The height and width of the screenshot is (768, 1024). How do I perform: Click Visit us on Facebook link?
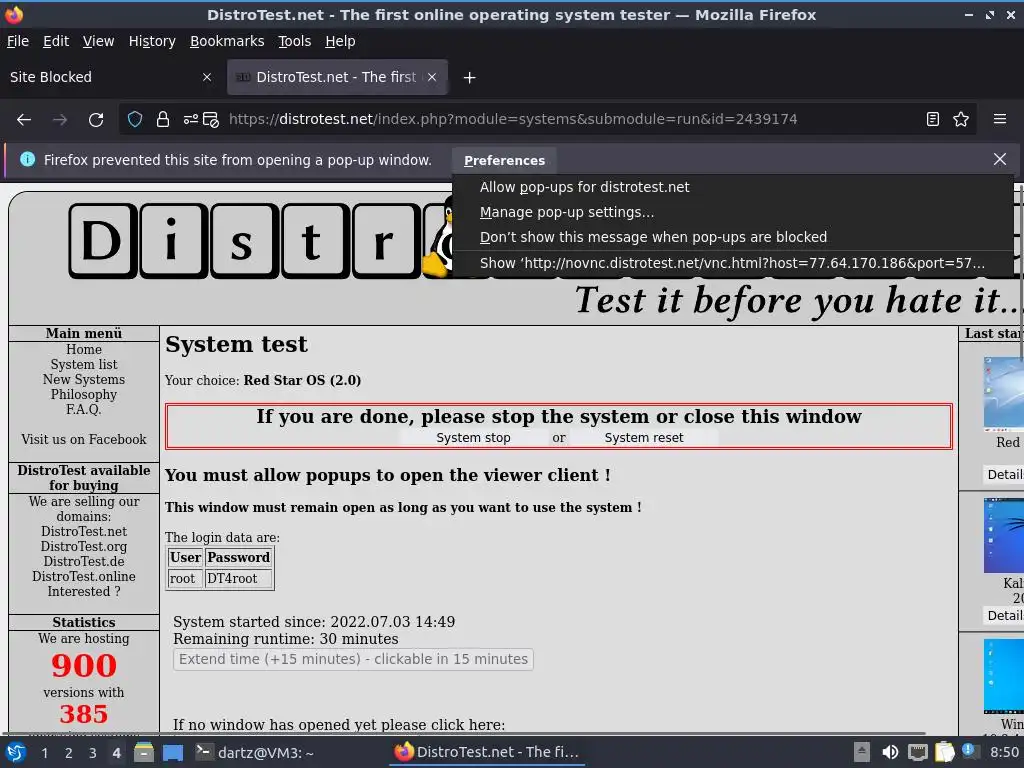(x=84, y=440)
